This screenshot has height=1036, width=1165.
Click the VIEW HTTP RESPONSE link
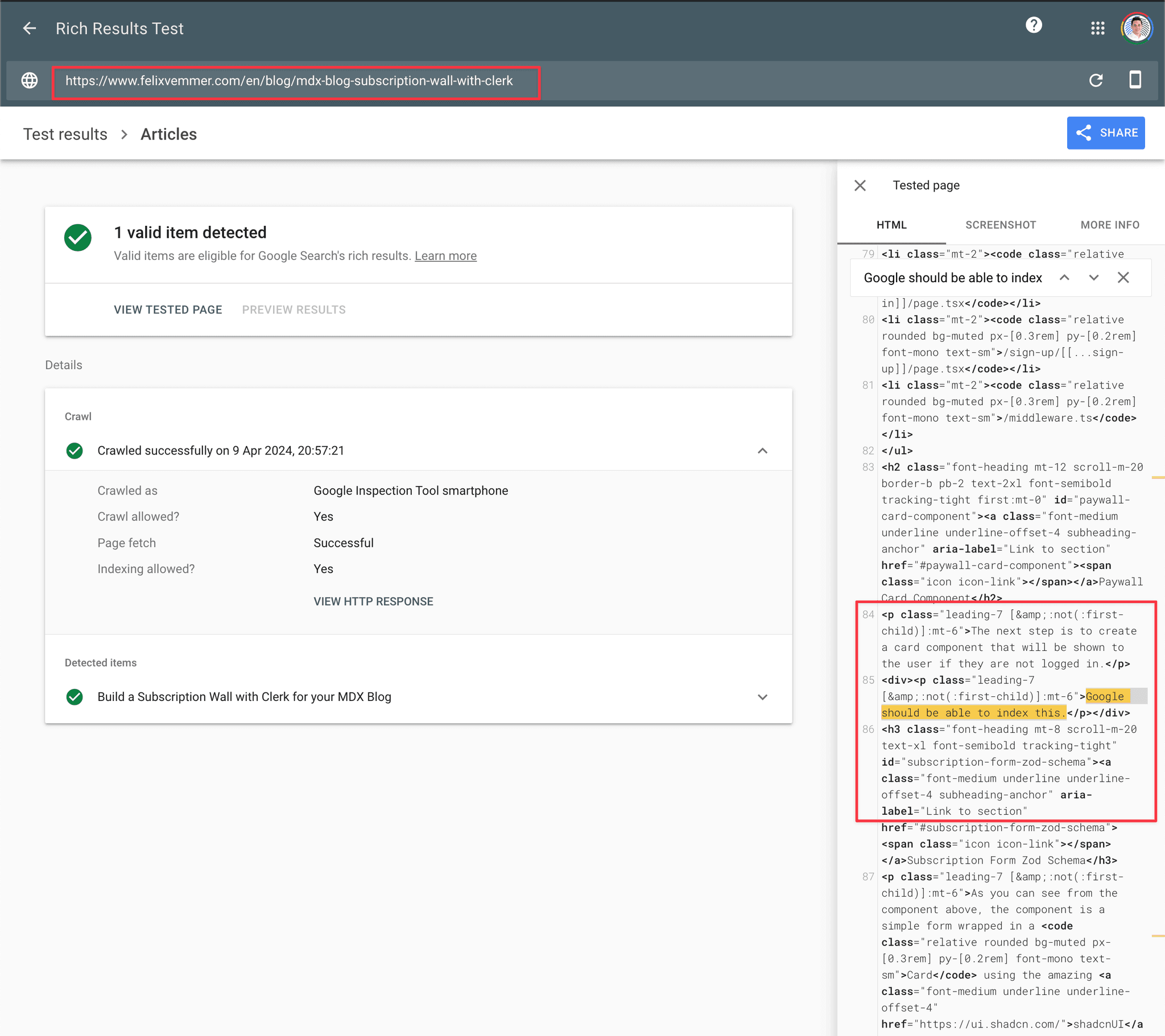[373, 601]
